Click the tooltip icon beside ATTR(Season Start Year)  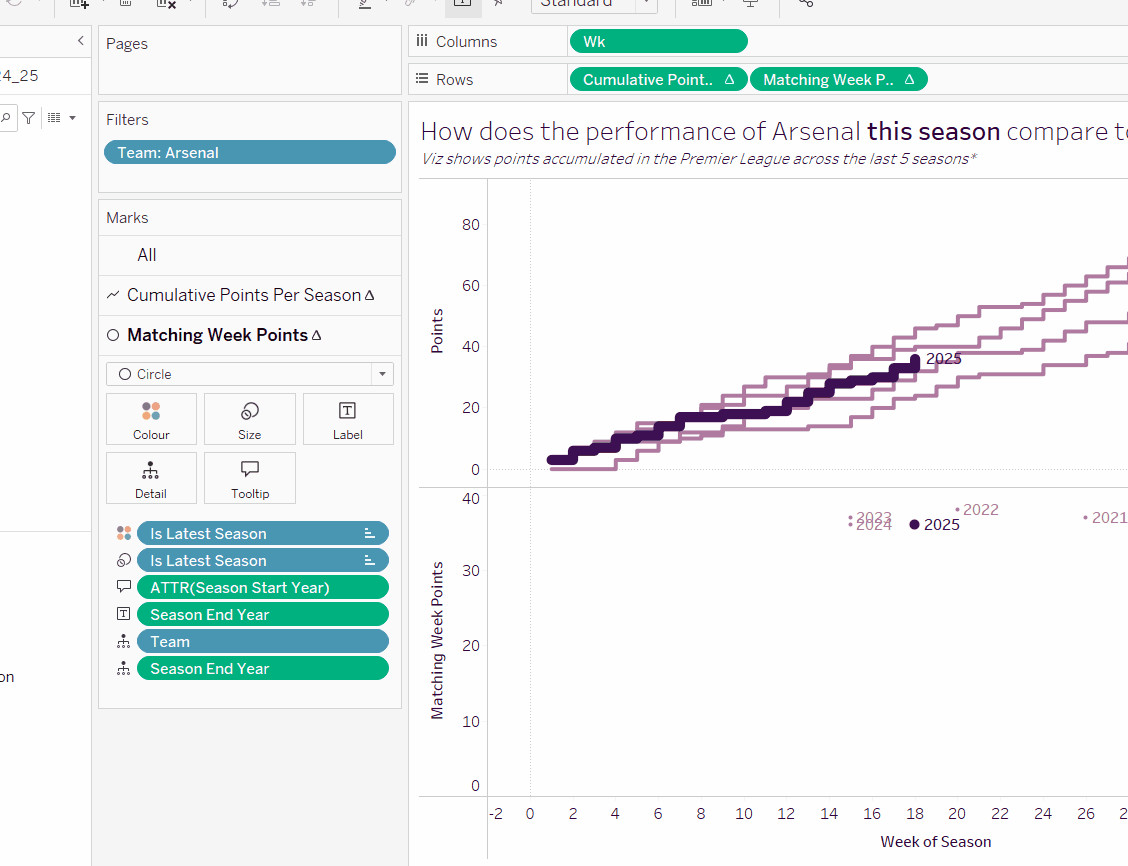[x=124, y=587]
